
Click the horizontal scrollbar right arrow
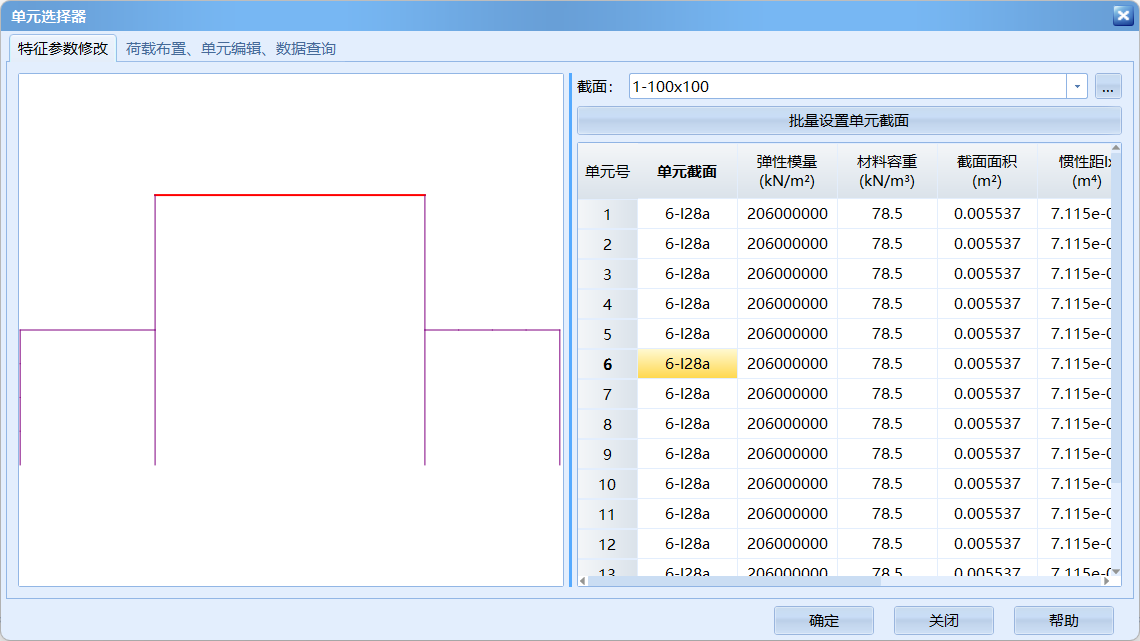(x=1105, y=581)
